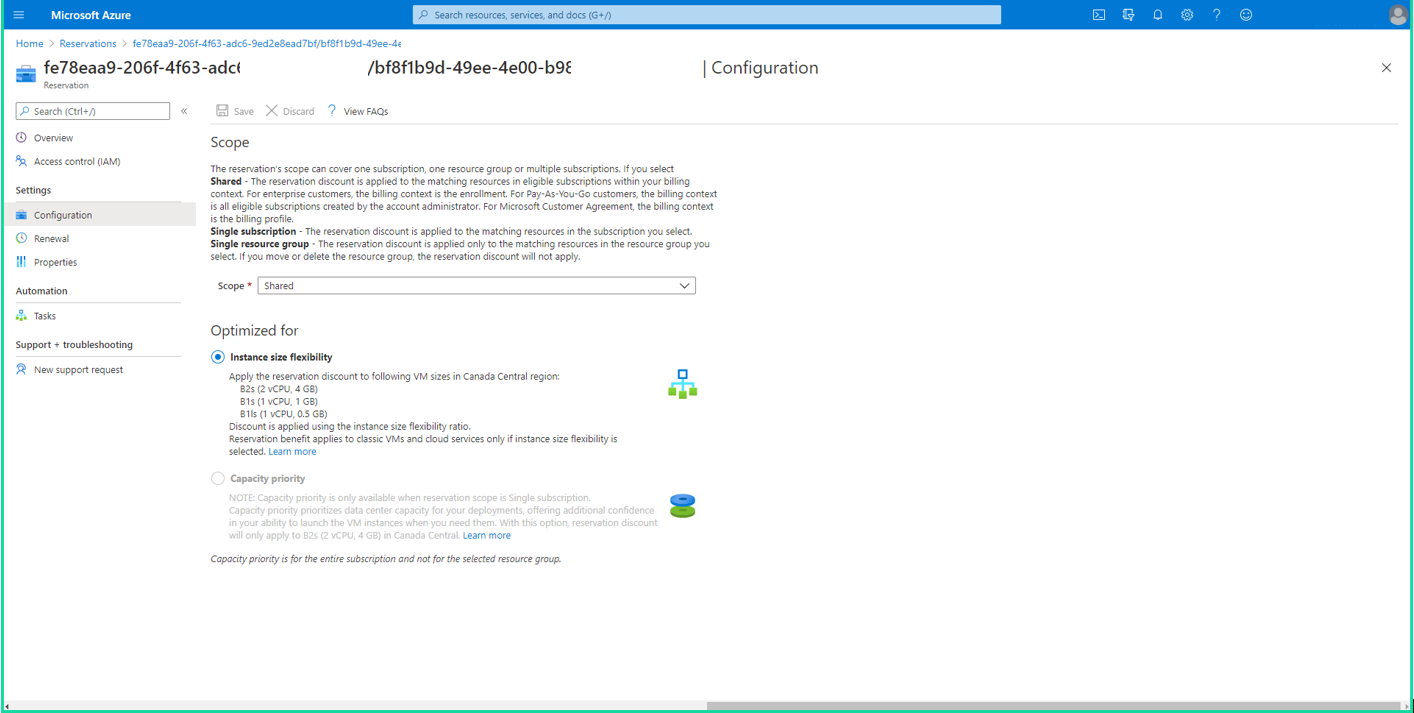The image size is (1414, 713).
Task: Click the 'B1ls (1 vCPU, 0.5 GB)' text
Action: click(x=283, y=414)
